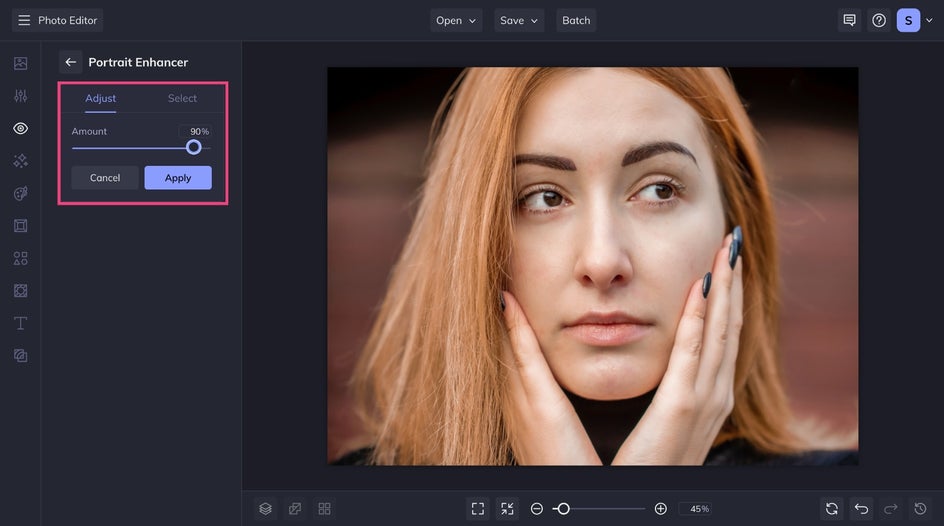Viewport: 944px width, 526px height.
Task: Click the S user avatar
Action: pos(908,20)
